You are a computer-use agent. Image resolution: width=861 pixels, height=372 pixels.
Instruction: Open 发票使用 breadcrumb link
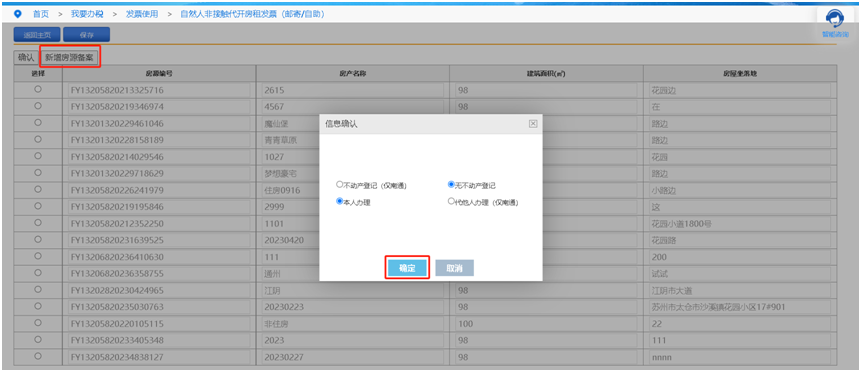click(142, 14)
